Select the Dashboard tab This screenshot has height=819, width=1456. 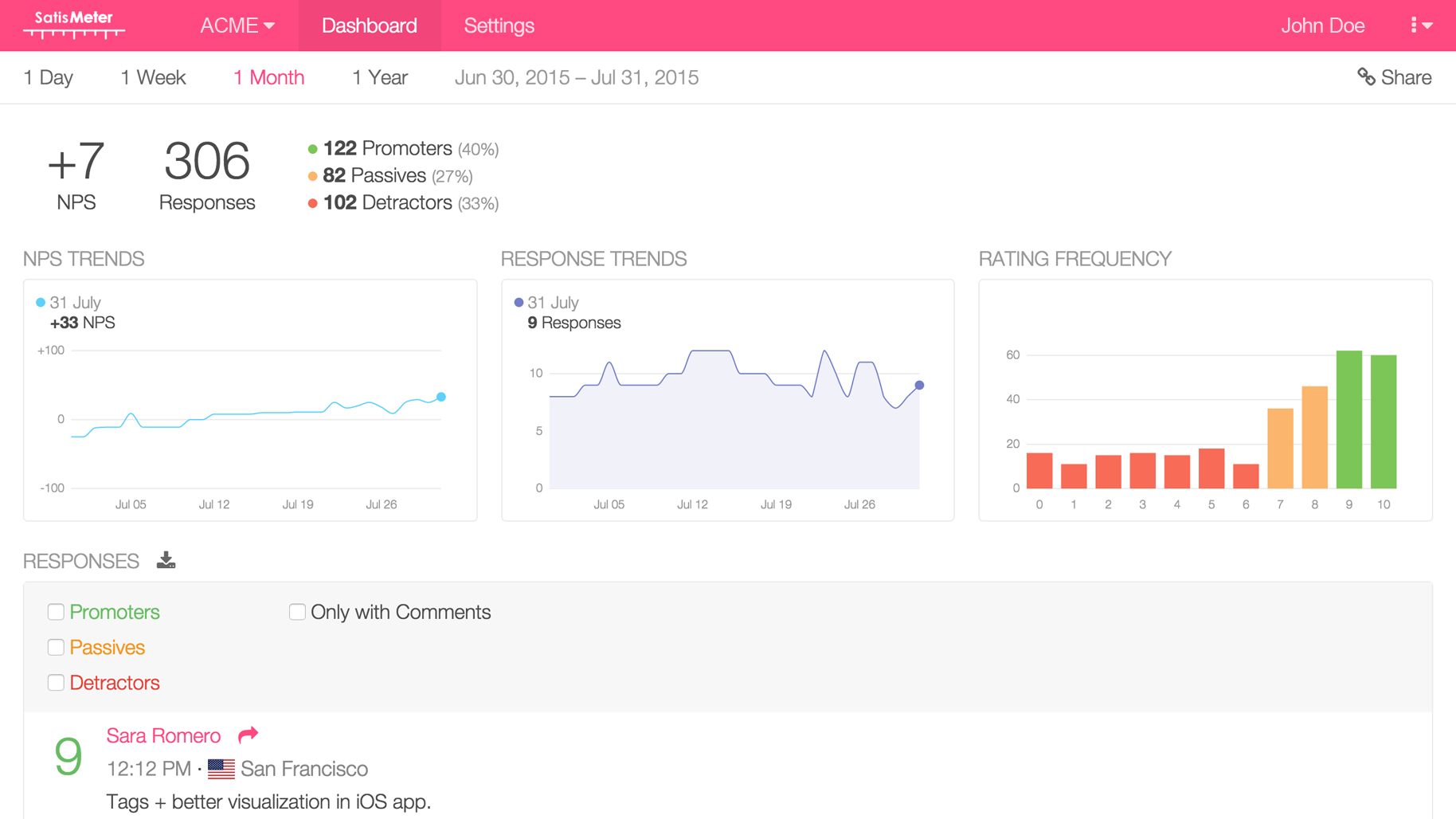(369, 25)
